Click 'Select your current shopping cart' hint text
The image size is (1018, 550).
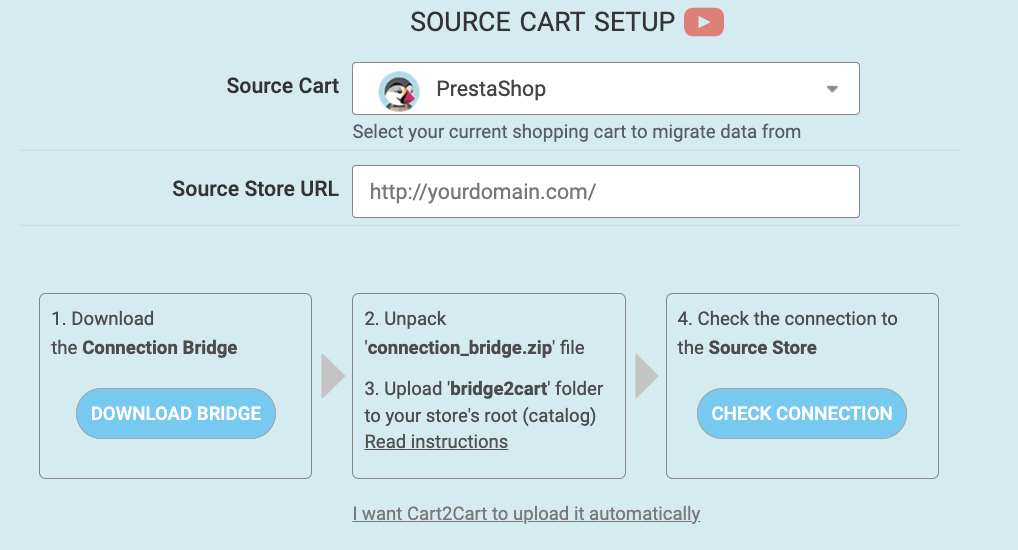[x=577, y=132]
